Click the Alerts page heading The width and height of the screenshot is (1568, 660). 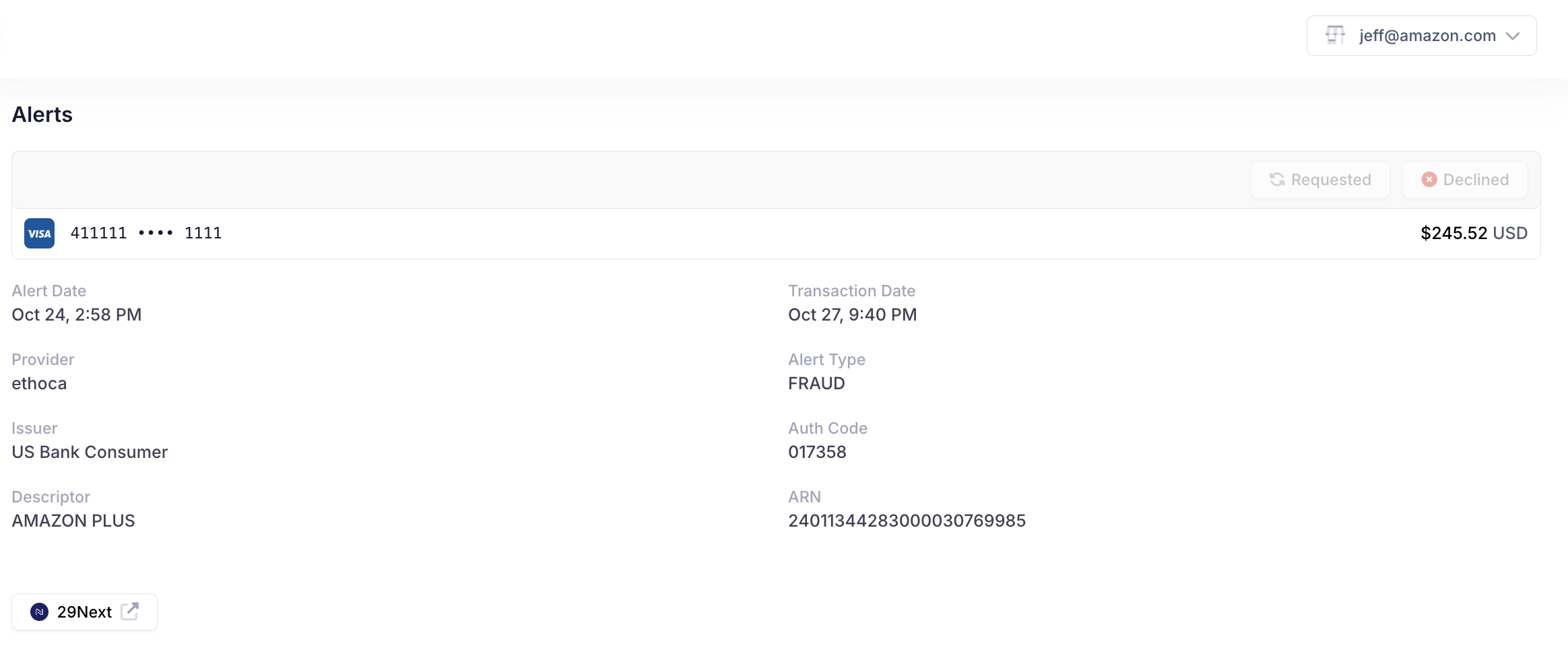42,114
